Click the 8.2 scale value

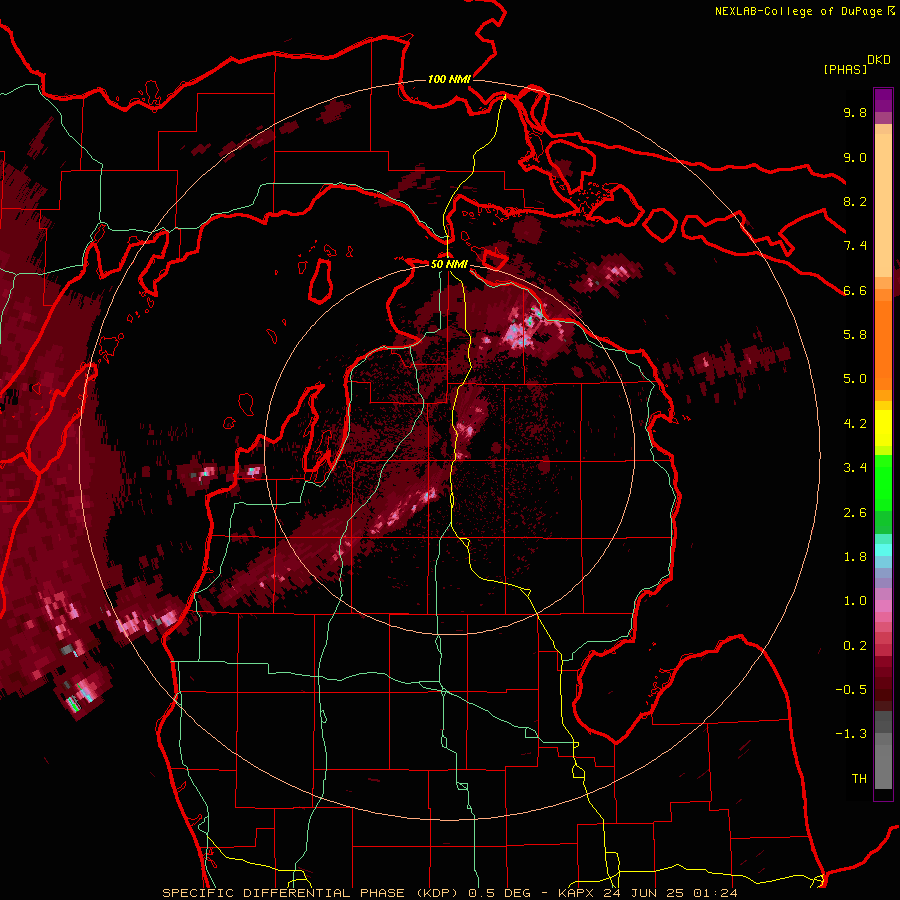pos(855,201)
